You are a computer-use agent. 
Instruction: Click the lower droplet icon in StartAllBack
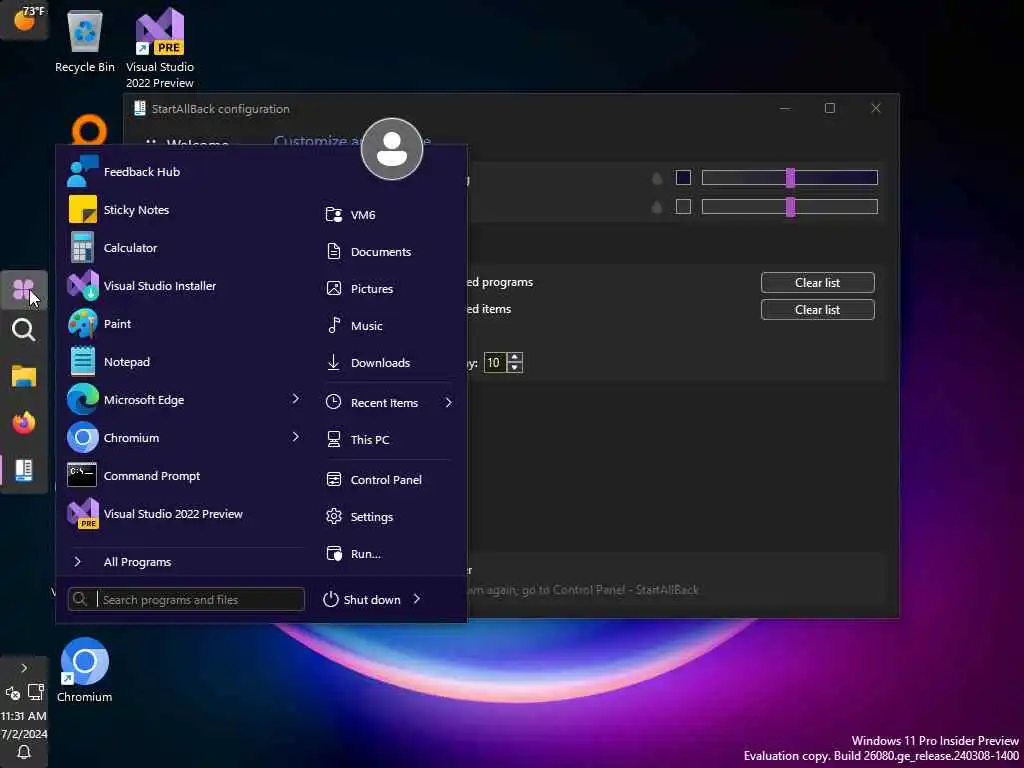(657, 207)
